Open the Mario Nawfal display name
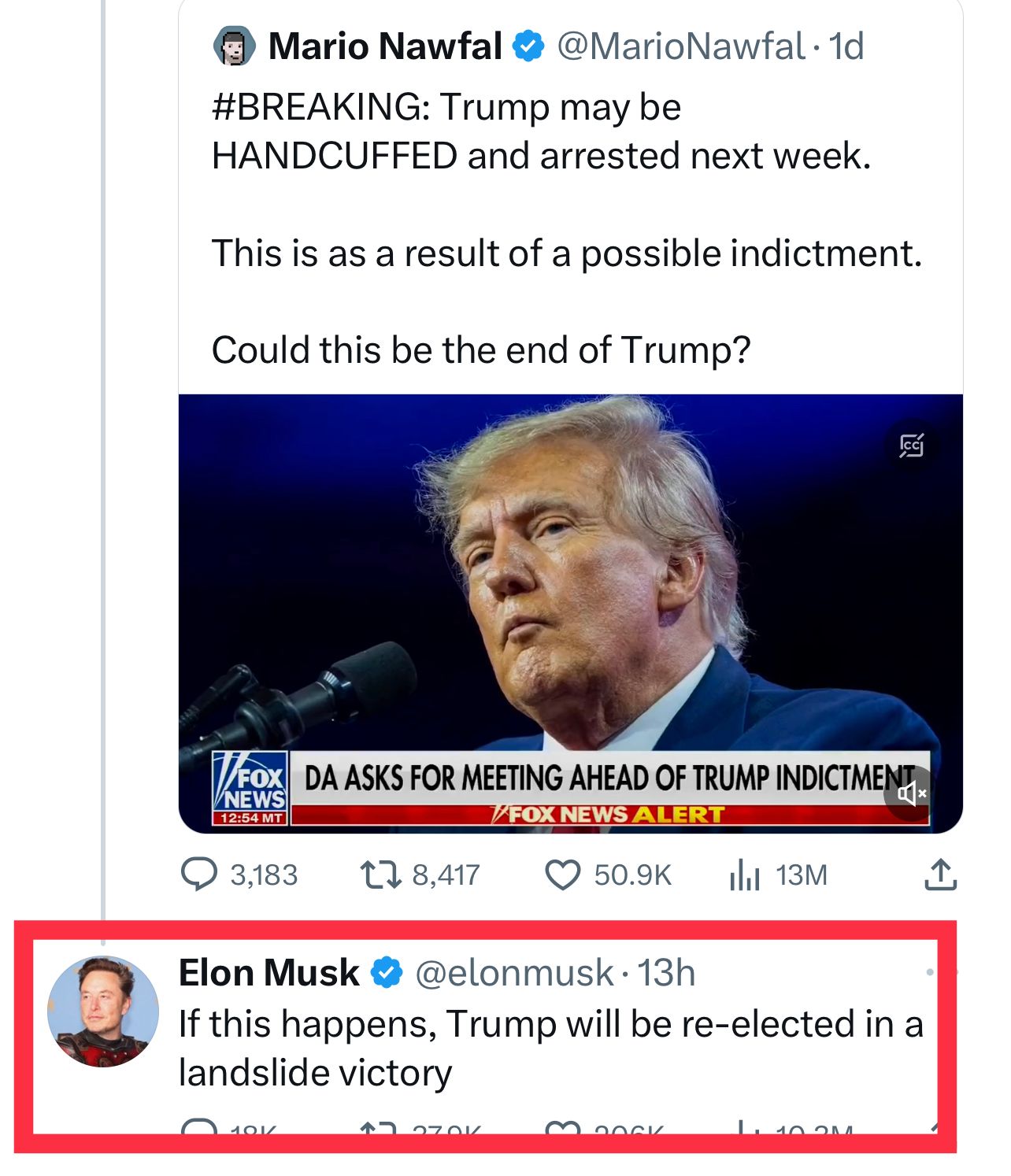 (385, 46)
